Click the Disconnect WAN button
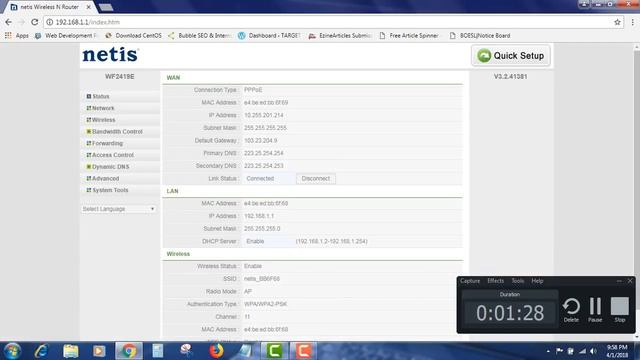The height and width of the screenshot is (360, 640). (x=316, y=178)
